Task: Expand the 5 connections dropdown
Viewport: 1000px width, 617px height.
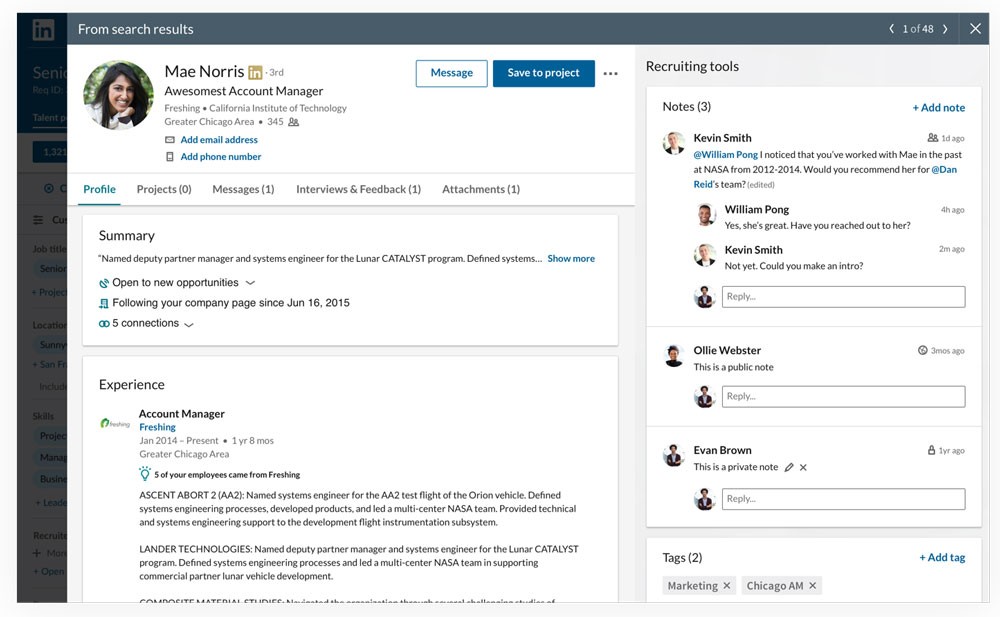Action: point(188,324)
